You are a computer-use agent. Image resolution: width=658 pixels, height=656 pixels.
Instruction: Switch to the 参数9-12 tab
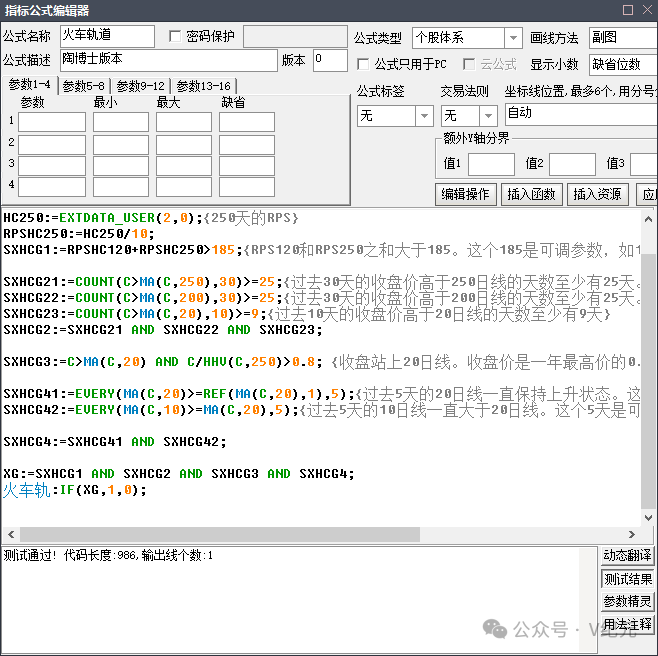pos(141,86)
